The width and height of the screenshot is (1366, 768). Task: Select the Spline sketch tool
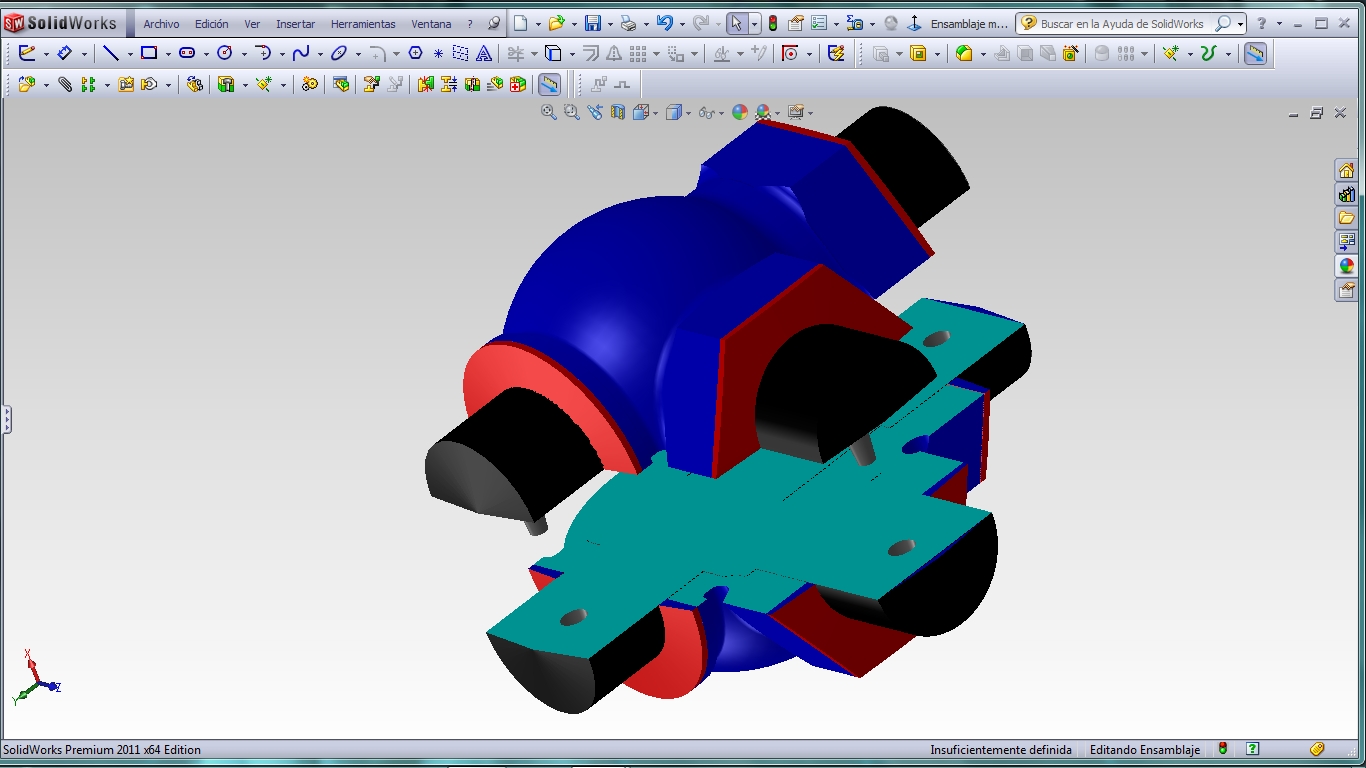pyautogui.click(x=301, y=54)
